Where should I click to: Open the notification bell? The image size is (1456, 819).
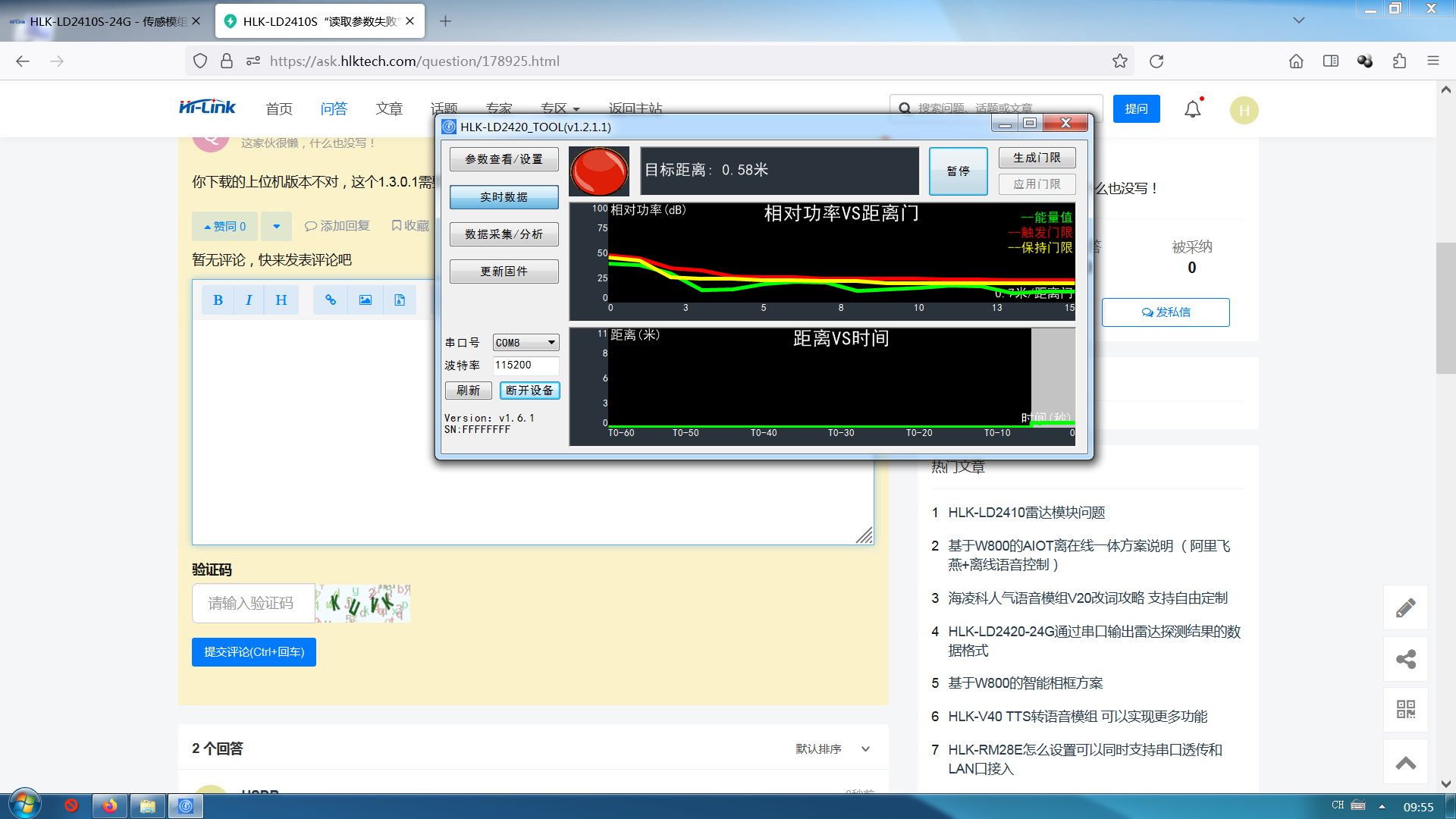(x=1193, y=109)
